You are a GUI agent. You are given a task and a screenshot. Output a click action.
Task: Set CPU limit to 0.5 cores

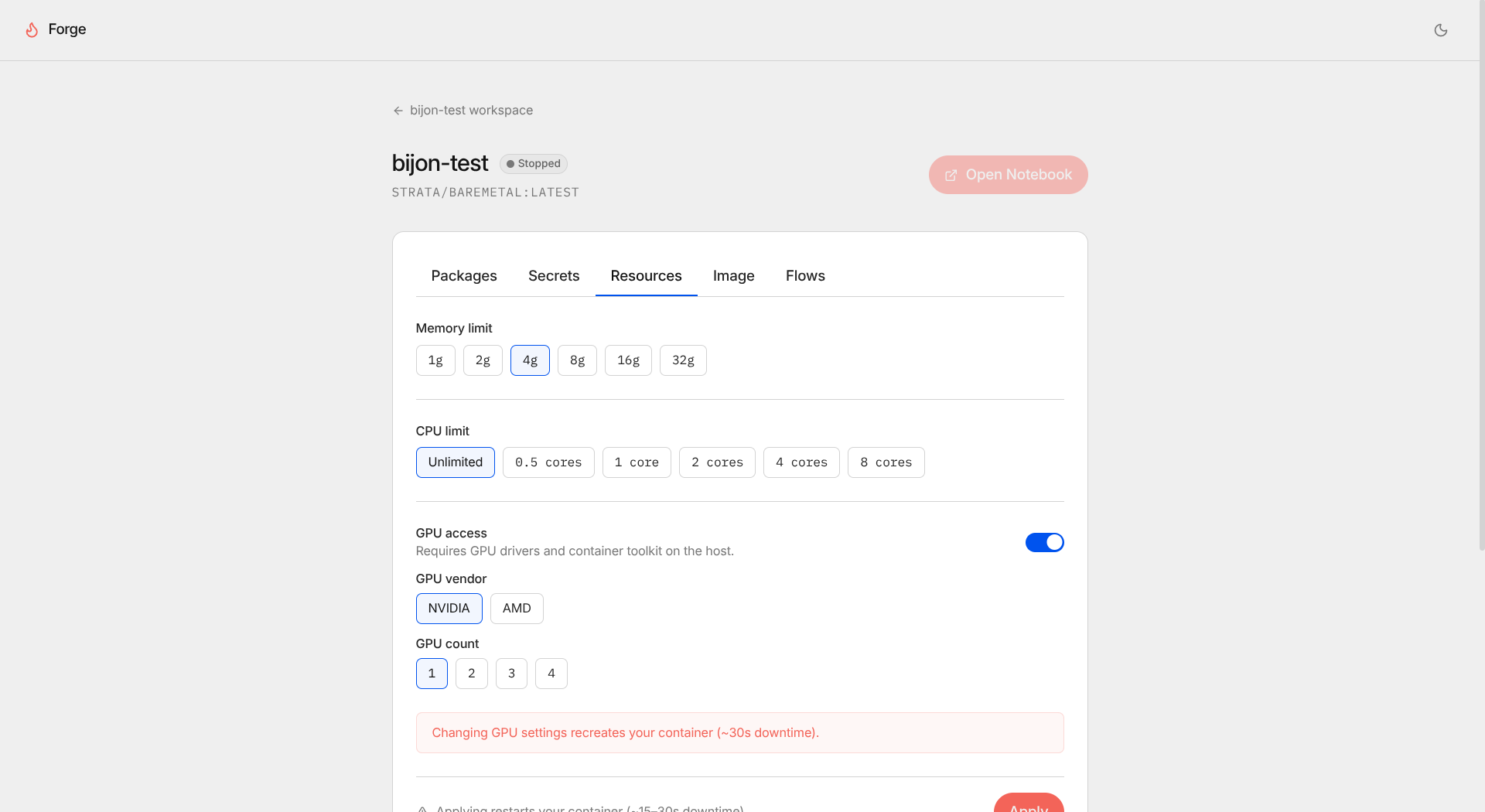(548, 462)
